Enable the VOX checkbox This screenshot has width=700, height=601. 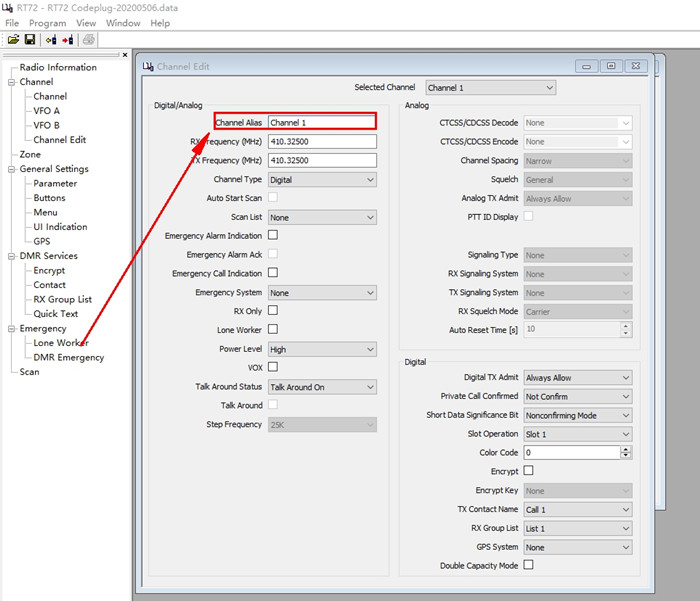coord(273,367)
